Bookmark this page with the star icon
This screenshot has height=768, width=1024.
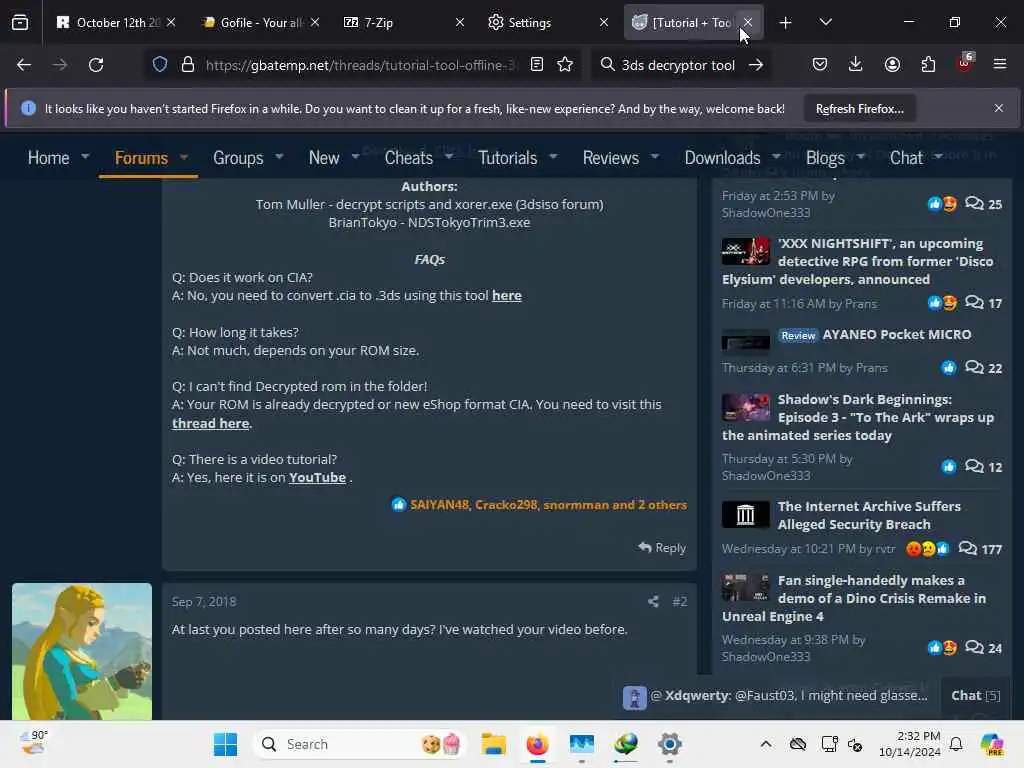565,65
